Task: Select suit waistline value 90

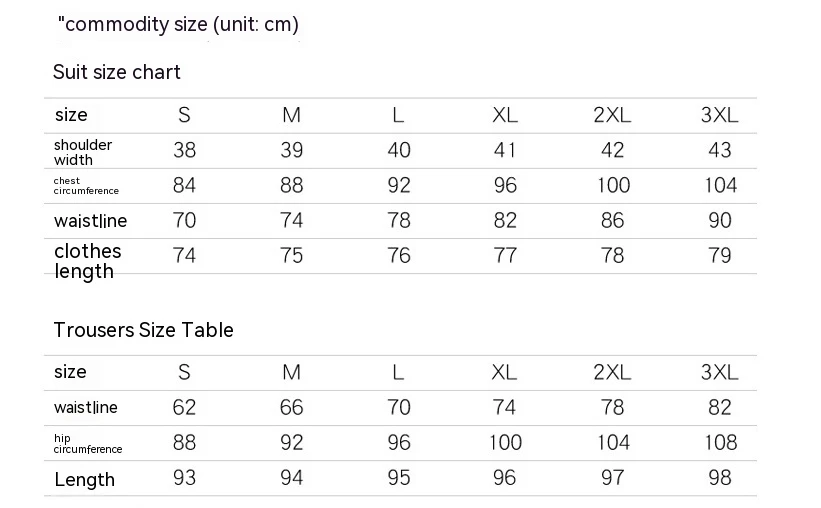Action: click(x=719, y=220)
